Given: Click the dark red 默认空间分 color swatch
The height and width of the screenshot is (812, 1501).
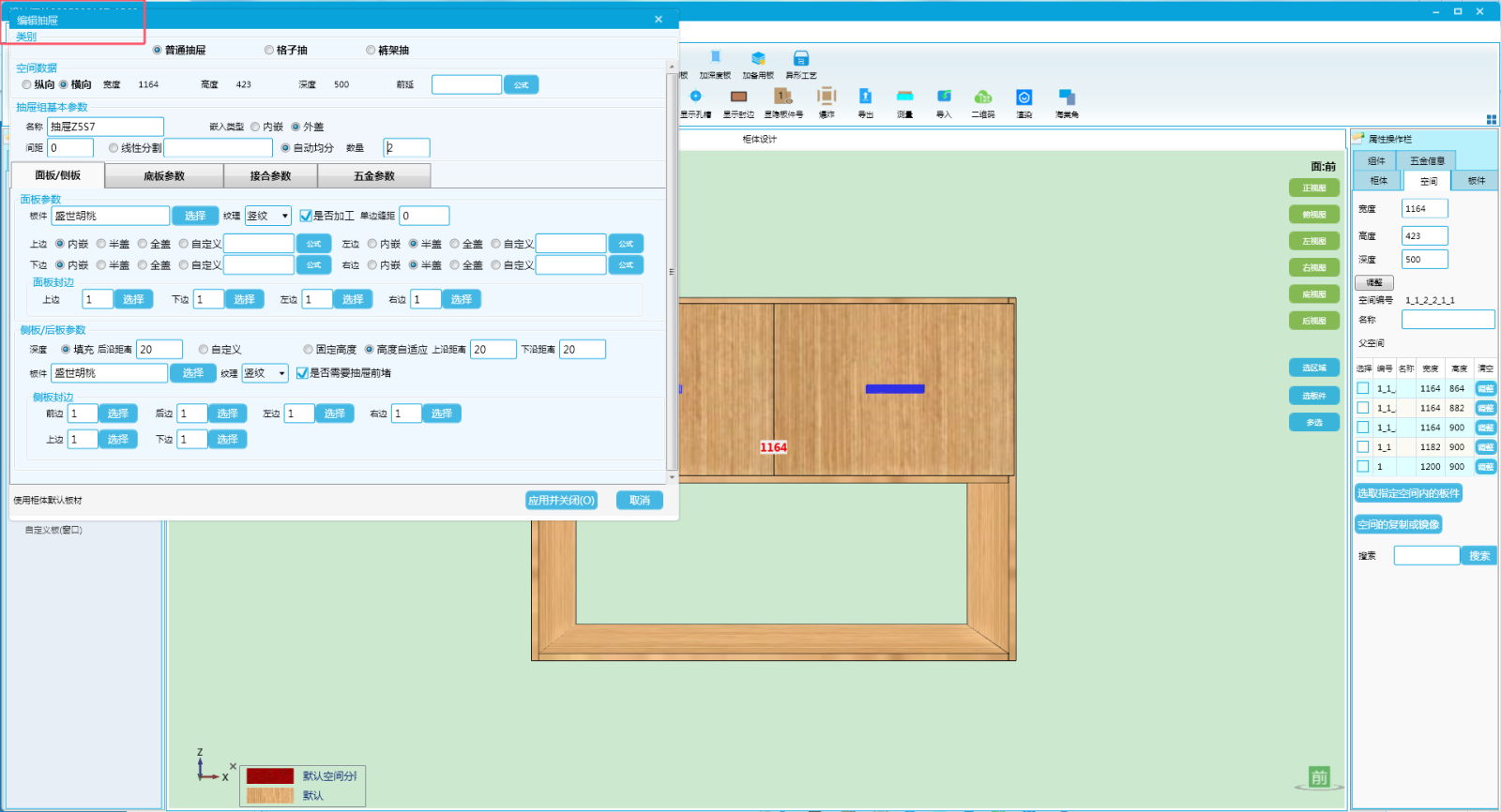Looking at the screenshot, I should click(x=270, y=776).
